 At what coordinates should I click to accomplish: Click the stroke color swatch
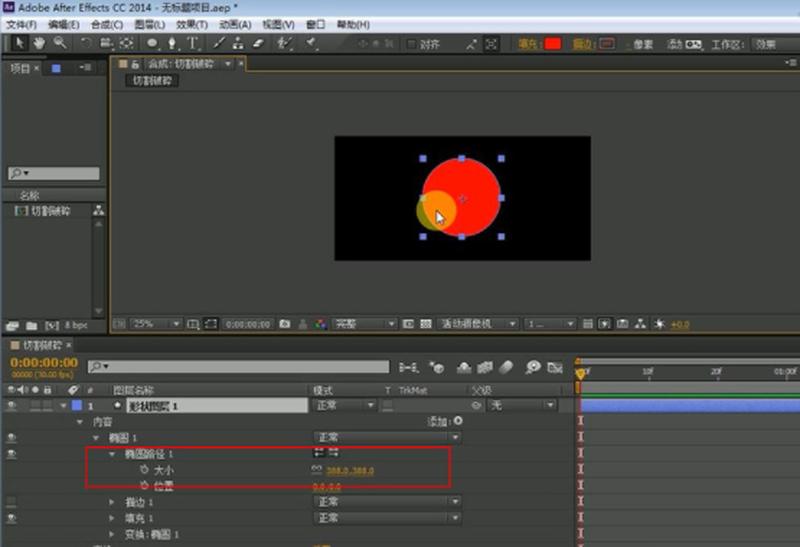click(x=607, y=44)
